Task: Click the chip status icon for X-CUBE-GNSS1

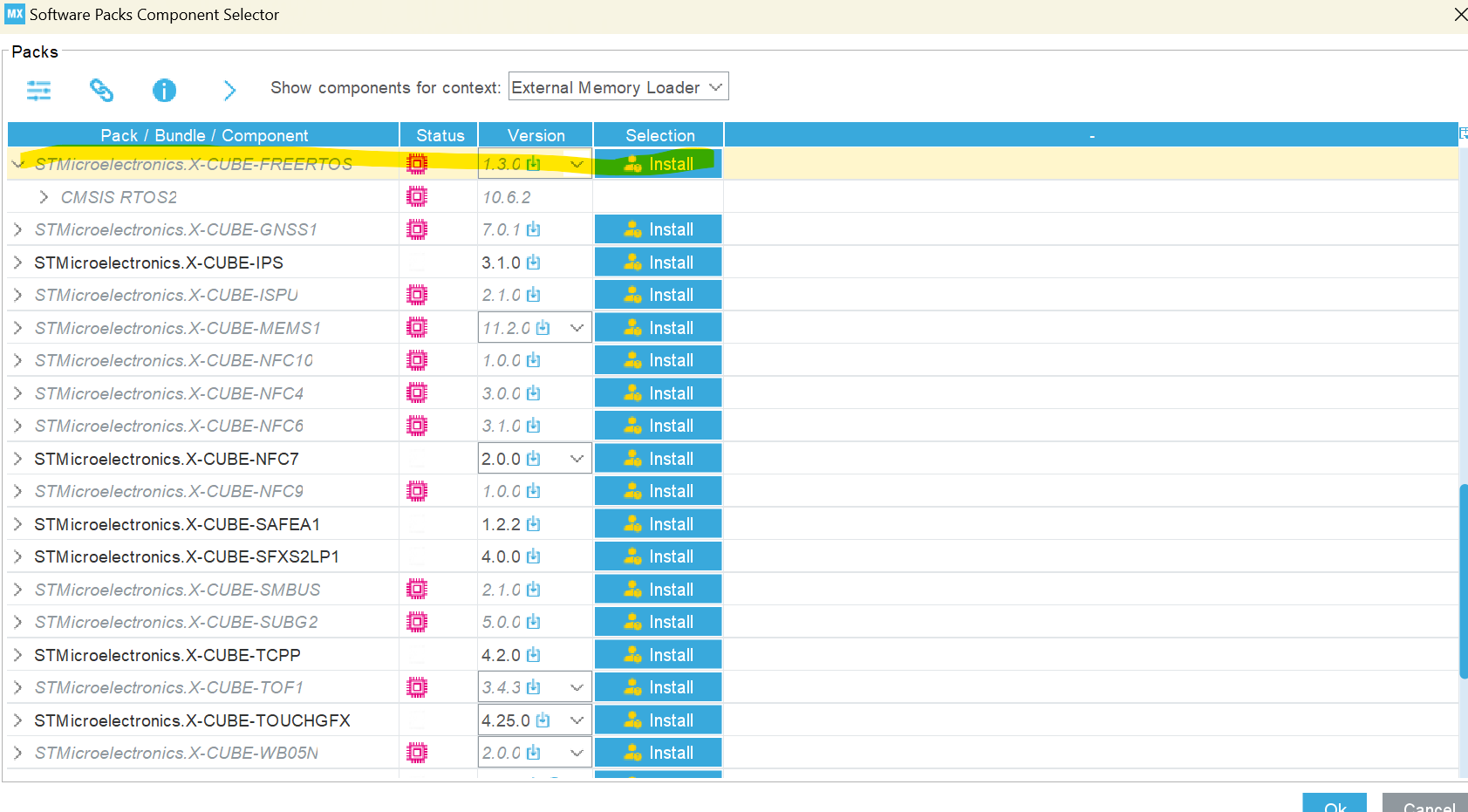Action: [x=418, y=229]
